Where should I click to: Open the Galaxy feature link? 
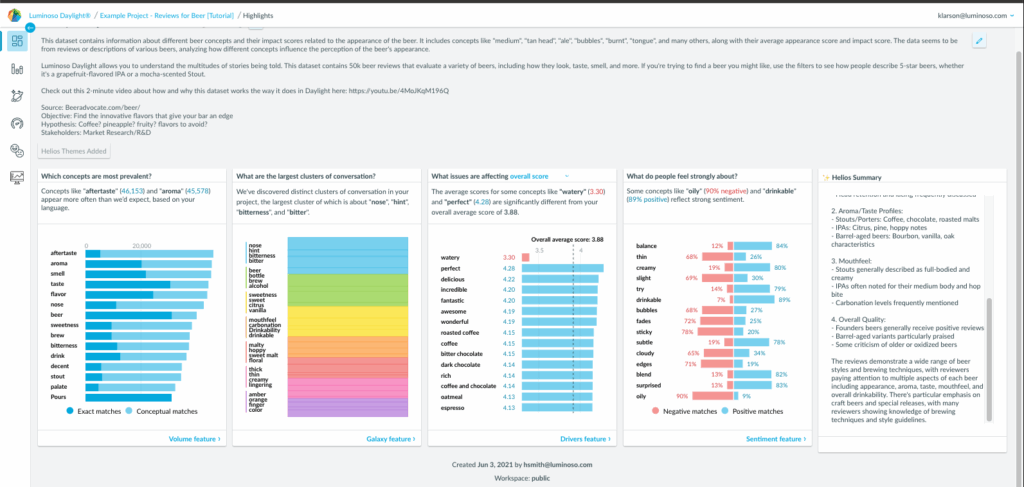point(389,438)
